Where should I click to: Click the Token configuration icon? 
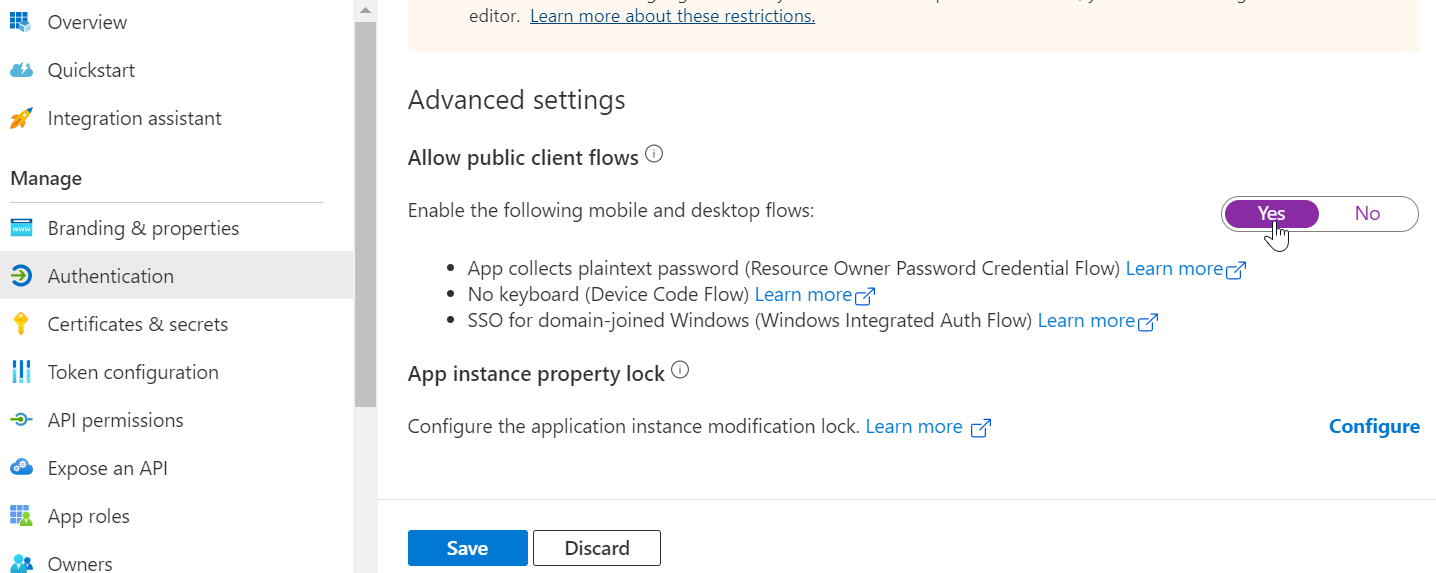coord(21,372)
